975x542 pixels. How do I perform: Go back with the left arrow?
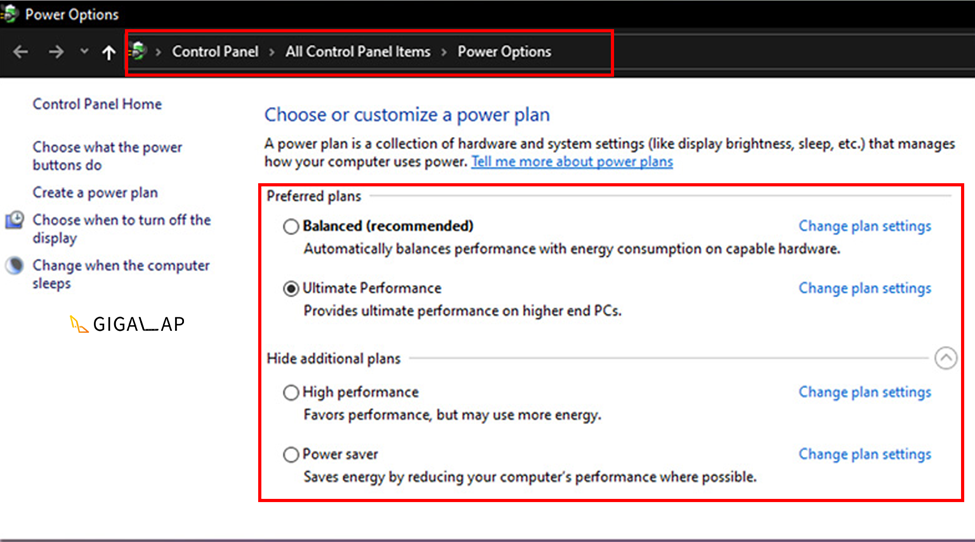point(21,52)
